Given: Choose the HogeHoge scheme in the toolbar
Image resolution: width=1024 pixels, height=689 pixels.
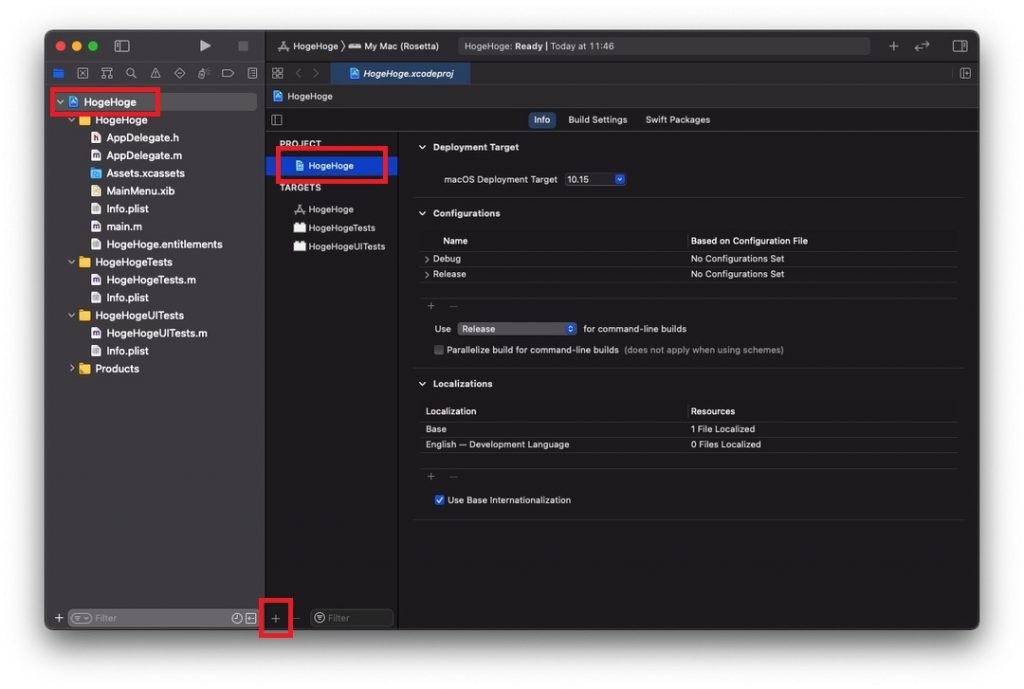Looking at the screenshot, I should click(308, 46).
